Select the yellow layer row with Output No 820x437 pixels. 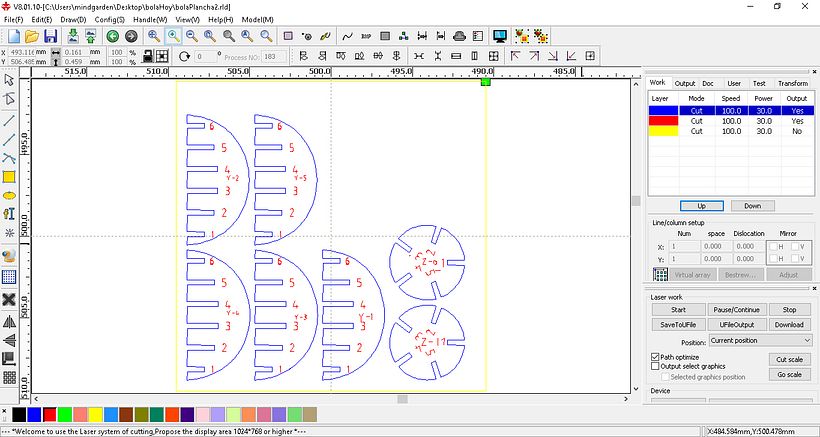[731, 131]
